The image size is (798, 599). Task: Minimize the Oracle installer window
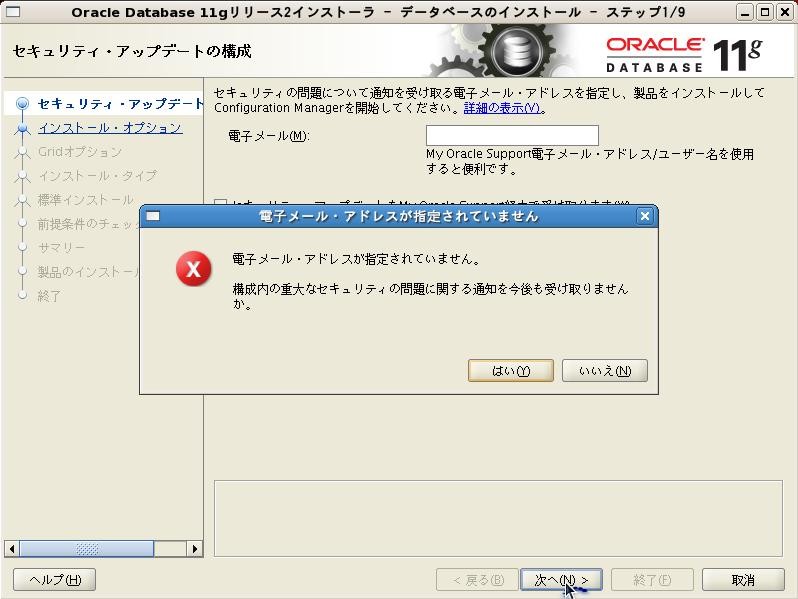(x=745, y=12)
